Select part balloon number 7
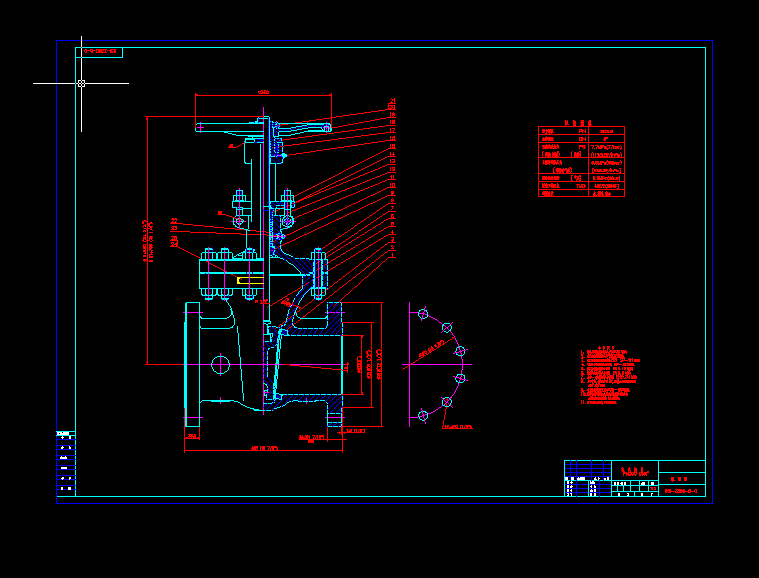 (393, 208)
